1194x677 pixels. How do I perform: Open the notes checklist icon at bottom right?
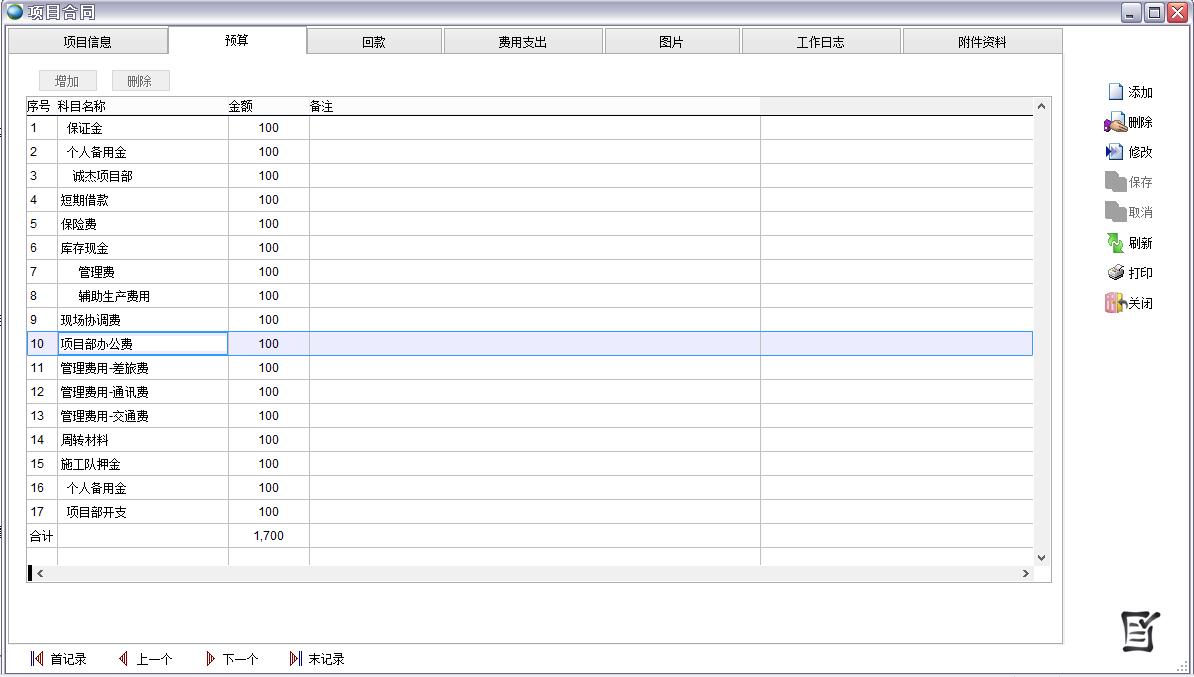(x=1140, y=631)
